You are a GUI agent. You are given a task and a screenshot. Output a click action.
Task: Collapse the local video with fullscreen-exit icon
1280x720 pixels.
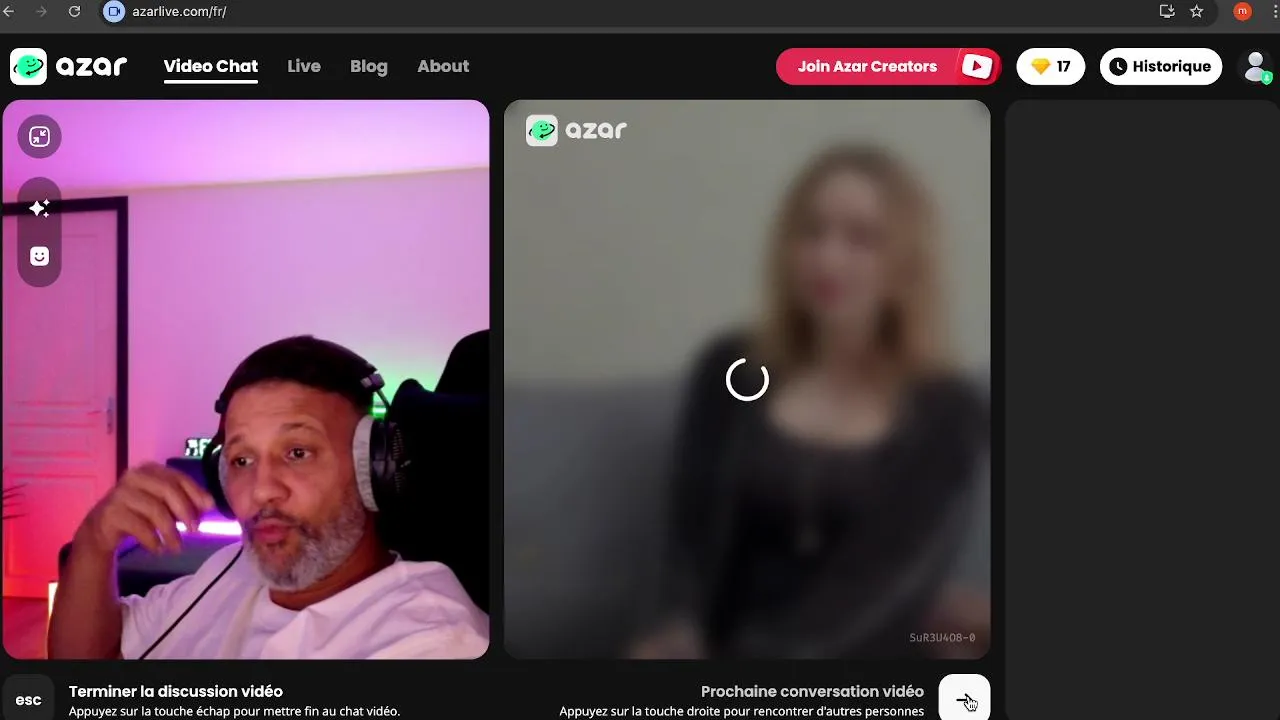[x=39, y=136]
